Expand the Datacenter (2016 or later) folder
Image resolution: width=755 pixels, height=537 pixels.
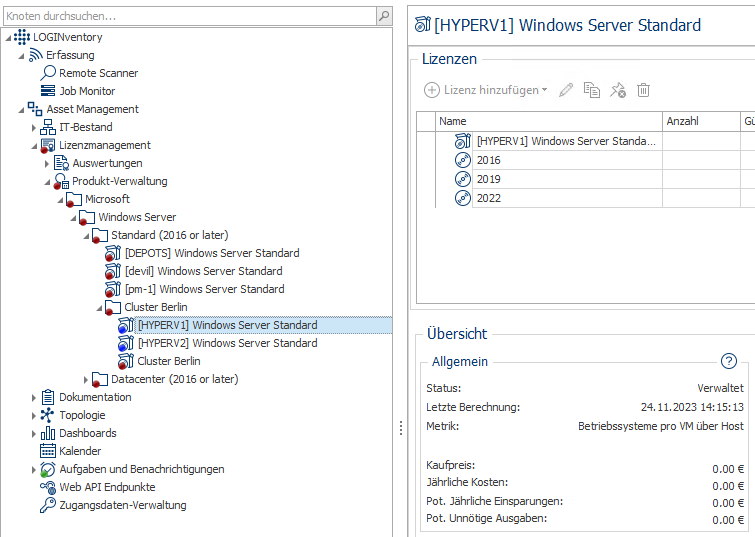tap(86, 379)
